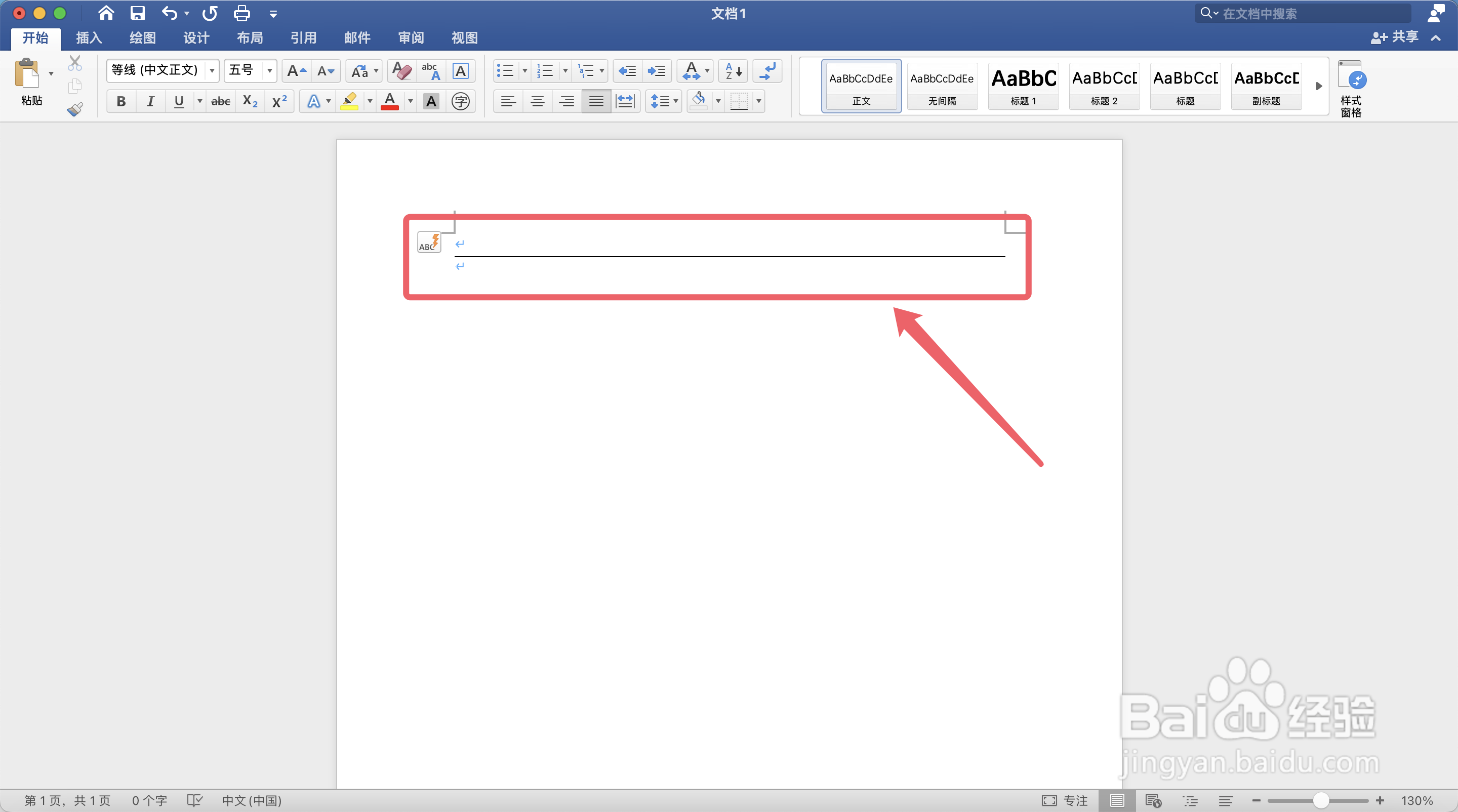
Task: Cut selection with scissors icon
Action: 75,63
